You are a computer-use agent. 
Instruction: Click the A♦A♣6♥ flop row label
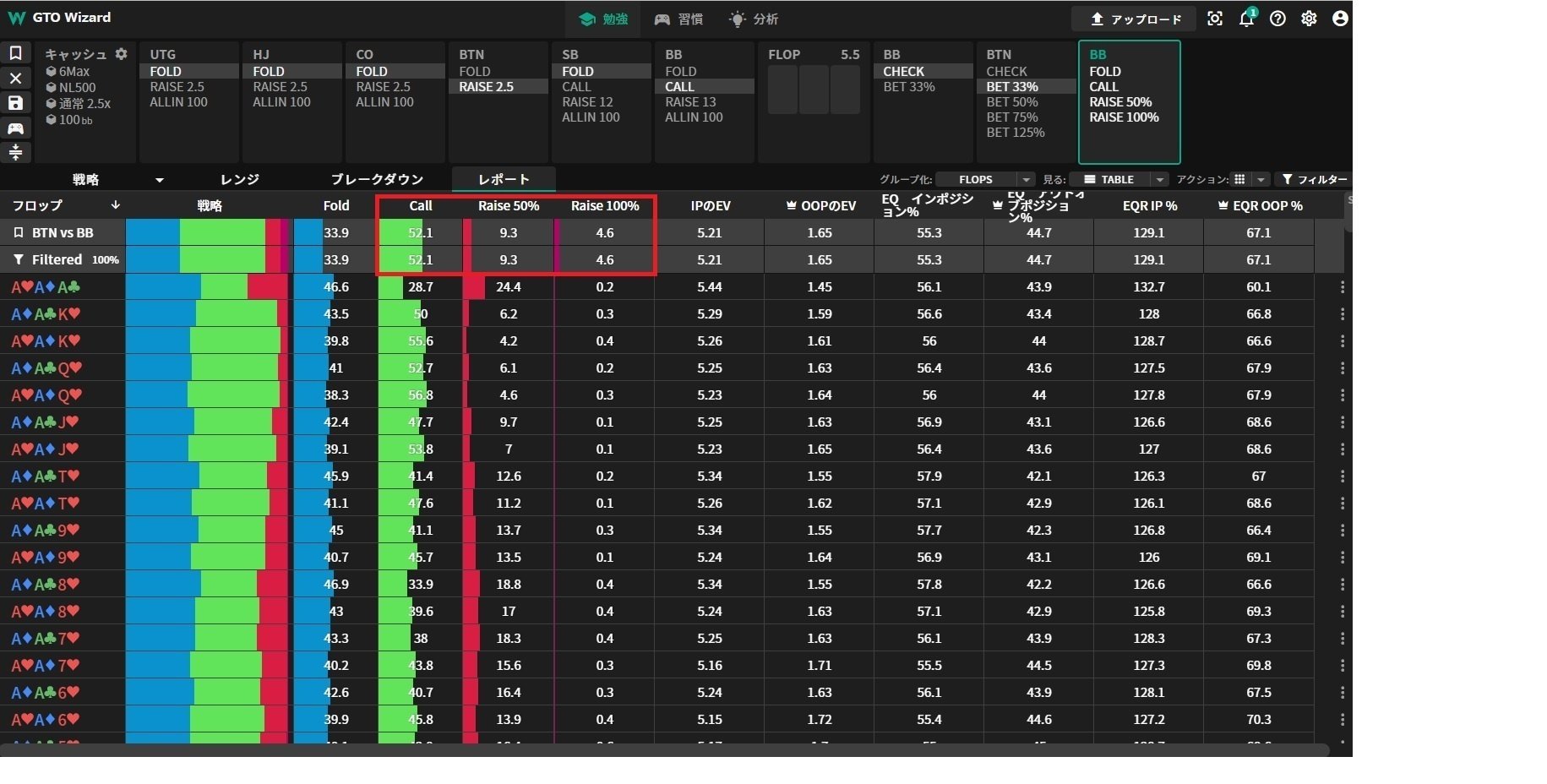point(46,693)
